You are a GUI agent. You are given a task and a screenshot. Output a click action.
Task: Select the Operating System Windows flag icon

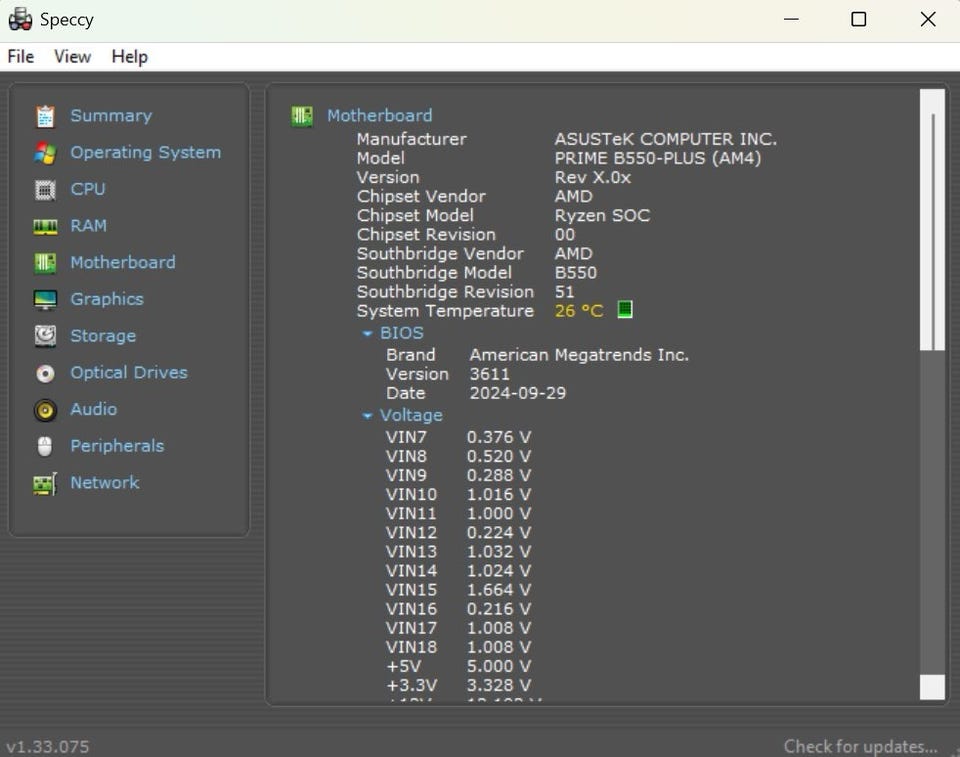point(45,153)
